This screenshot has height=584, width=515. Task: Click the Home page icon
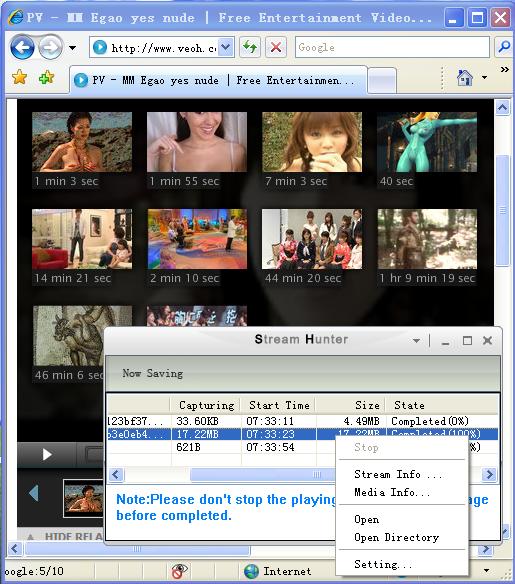click(464, 77)
